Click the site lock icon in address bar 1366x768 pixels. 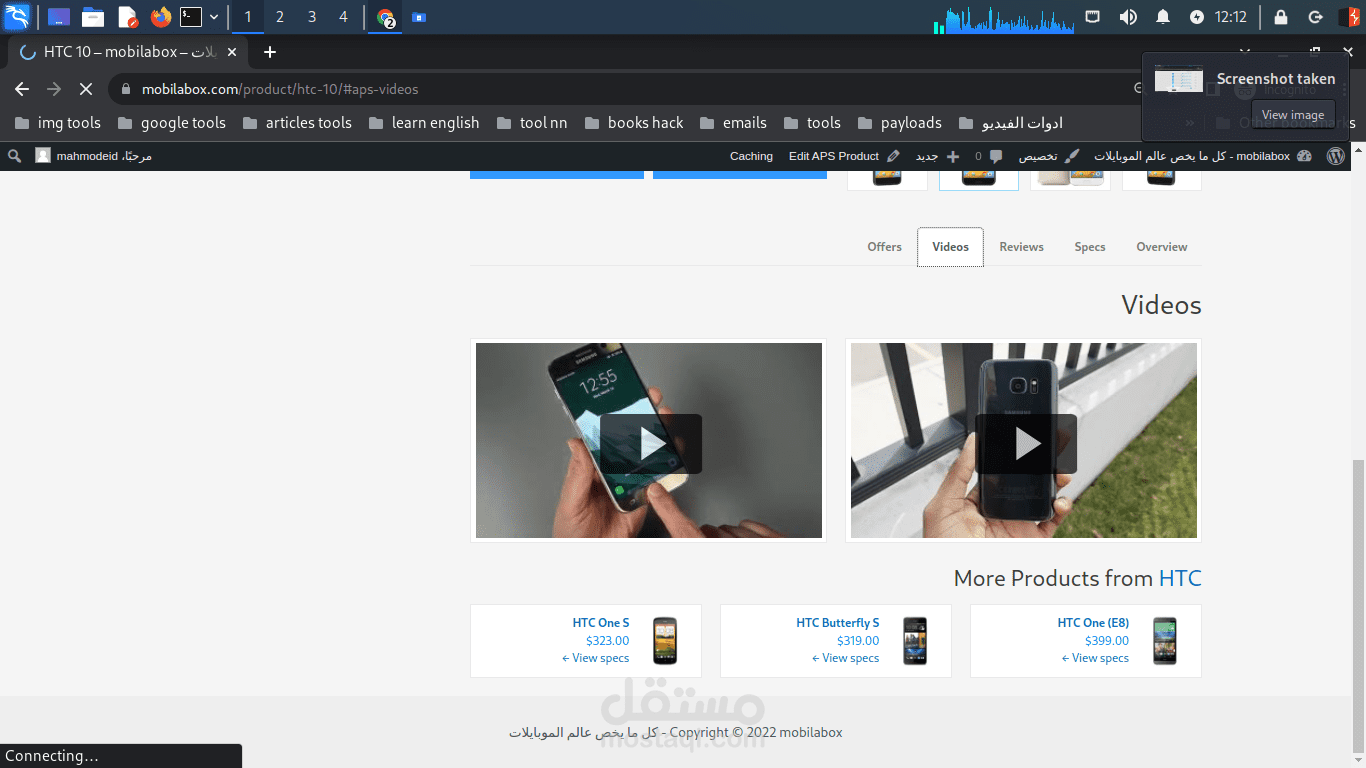pos(125,89)
